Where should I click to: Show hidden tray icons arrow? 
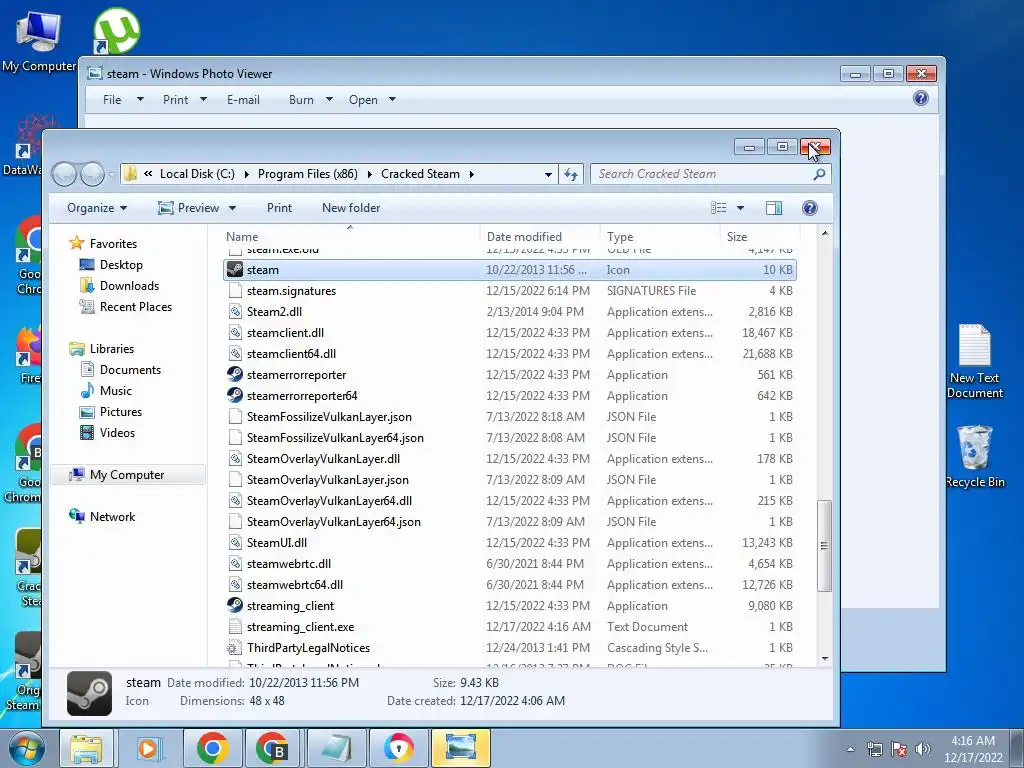[850, 749]
